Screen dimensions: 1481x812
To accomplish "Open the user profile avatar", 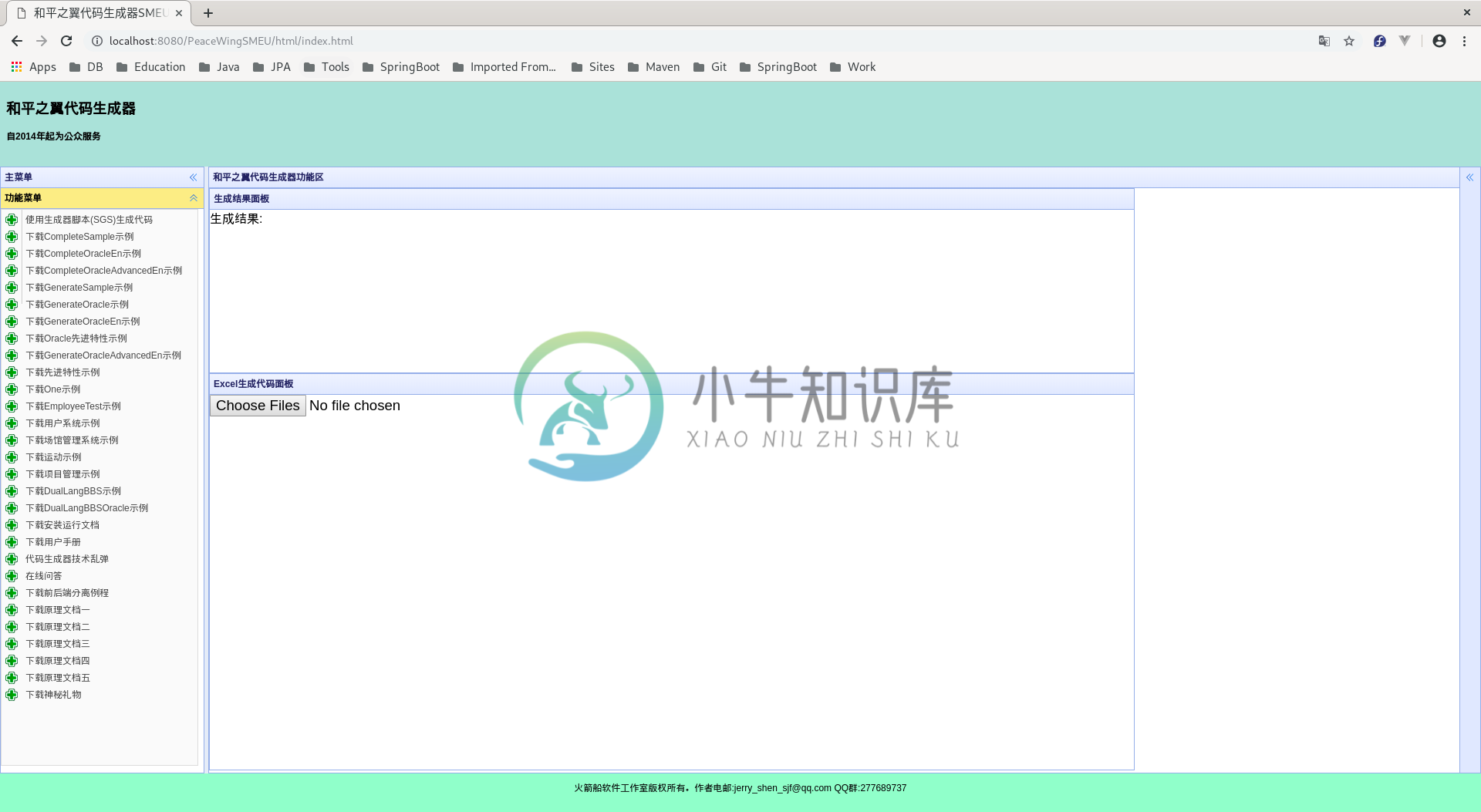I will click(1439, 41).
